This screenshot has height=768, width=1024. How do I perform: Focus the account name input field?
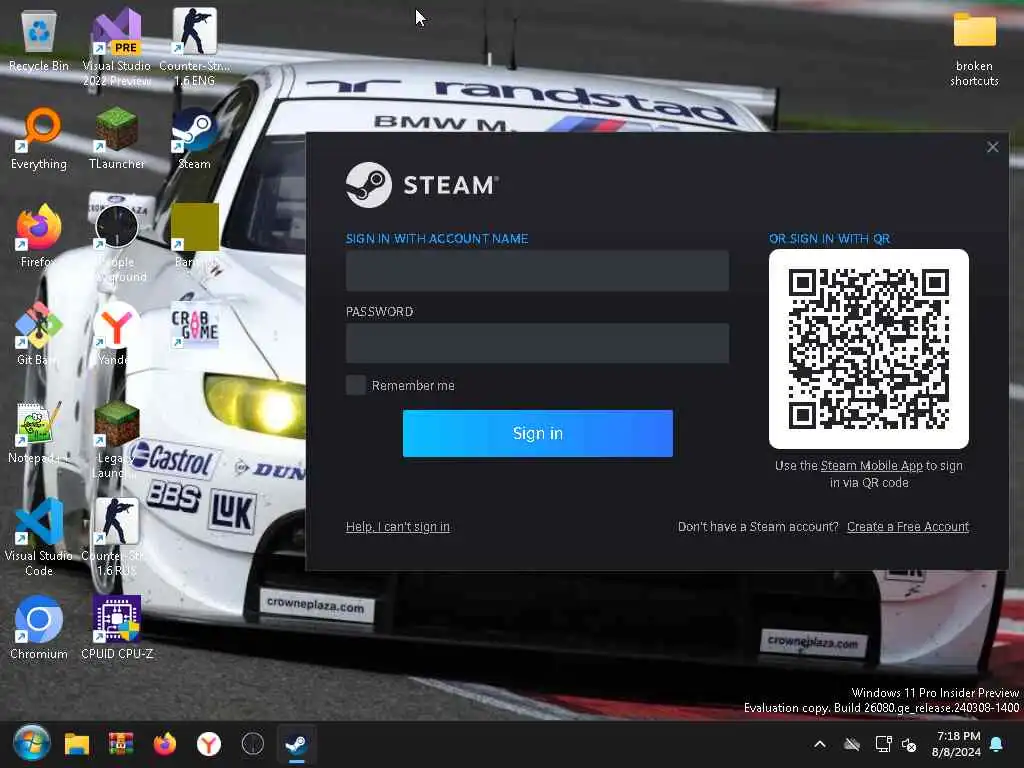(x=537, y=270)
